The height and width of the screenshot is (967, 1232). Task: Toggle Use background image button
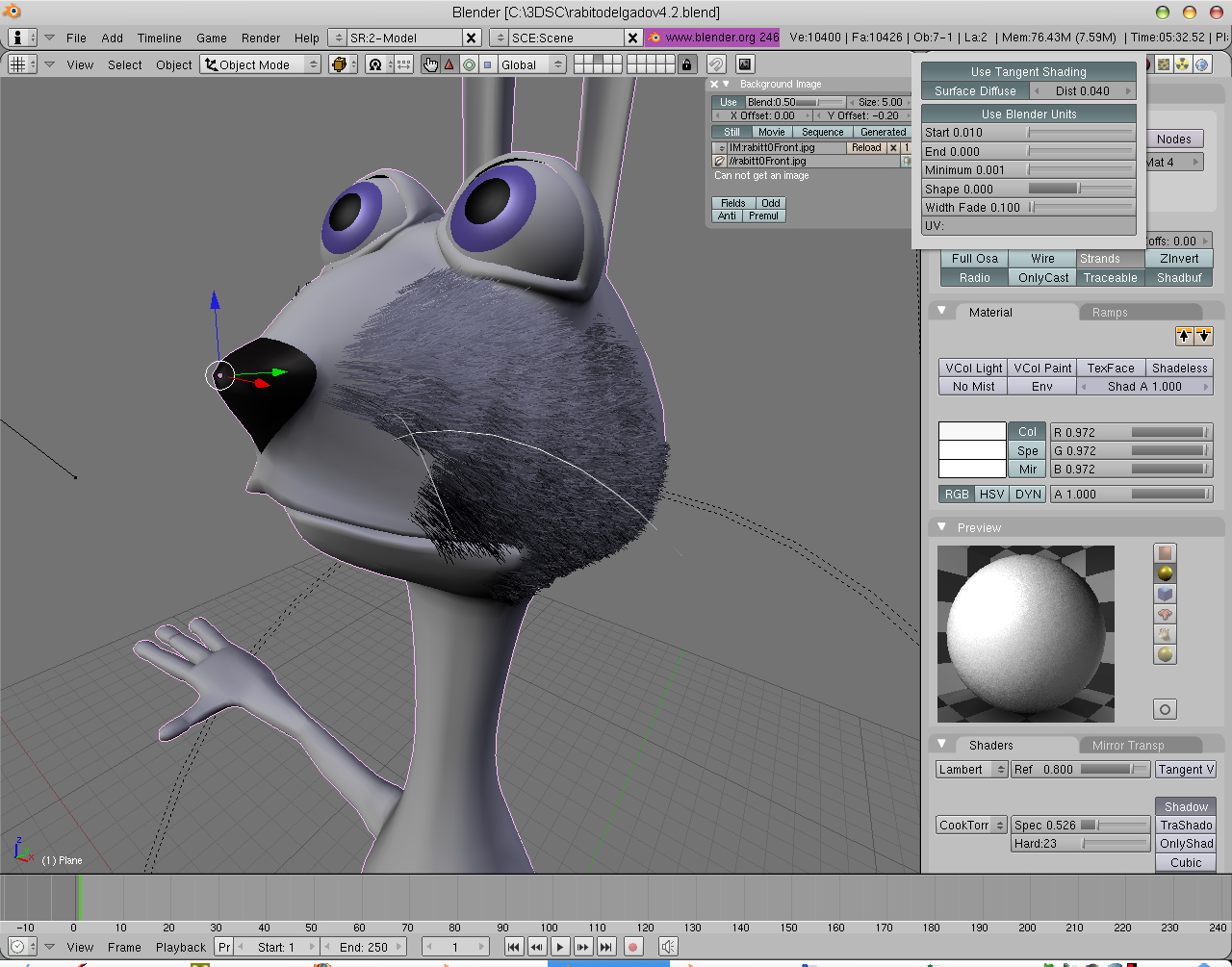pyautogui.click(x=728, y=102)
